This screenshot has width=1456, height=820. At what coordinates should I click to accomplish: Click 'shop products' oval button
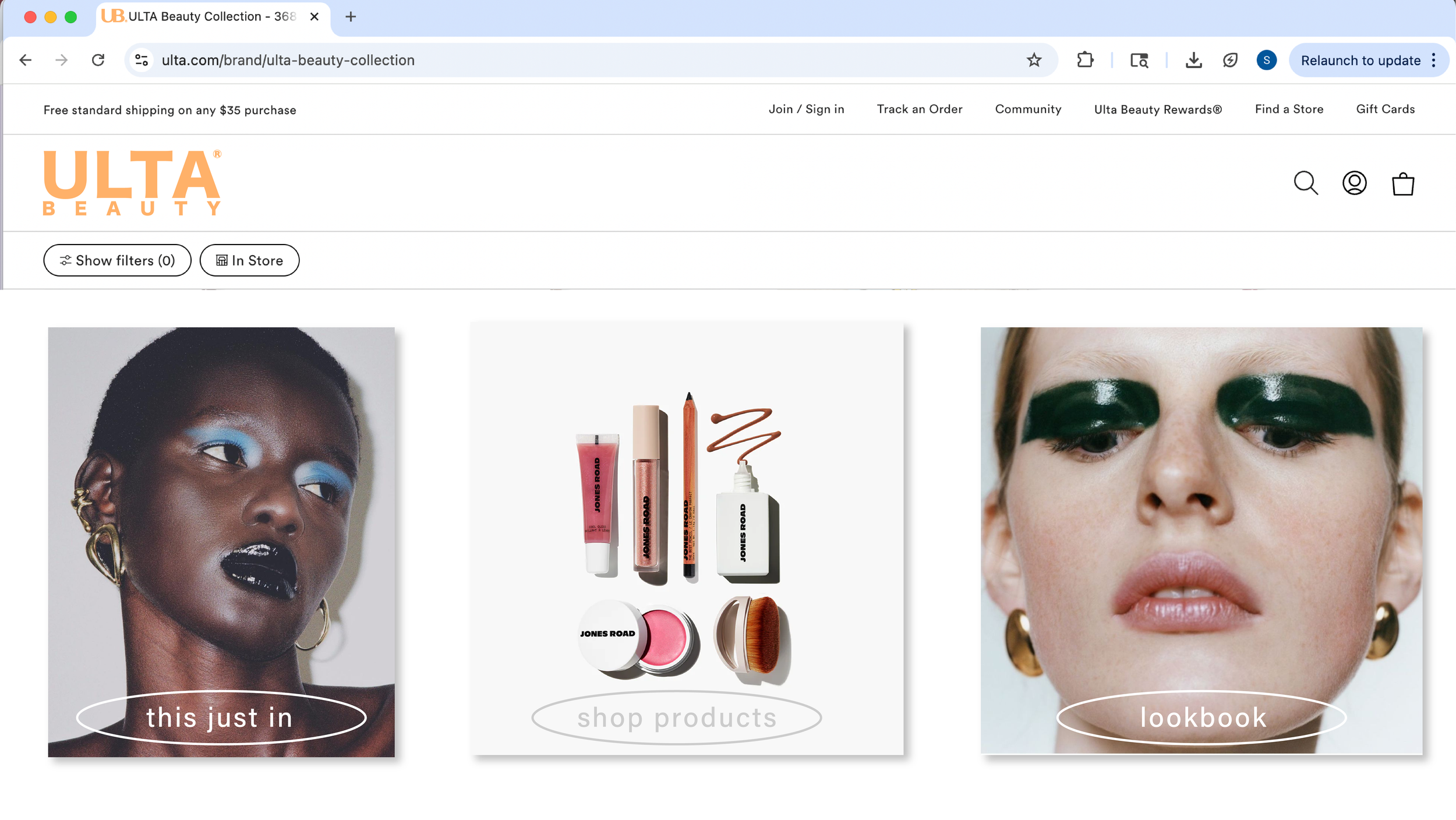click(677, 717)
